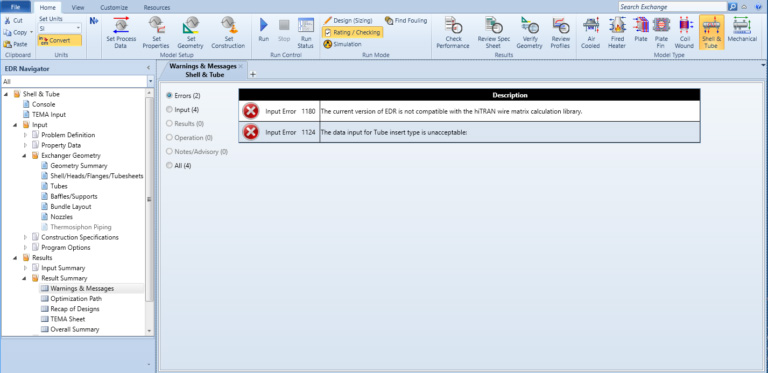Image resolution: width=768 pixels, height=373 pixels.
Task: Click the Search Exchange input field
Action: (672, 7)
